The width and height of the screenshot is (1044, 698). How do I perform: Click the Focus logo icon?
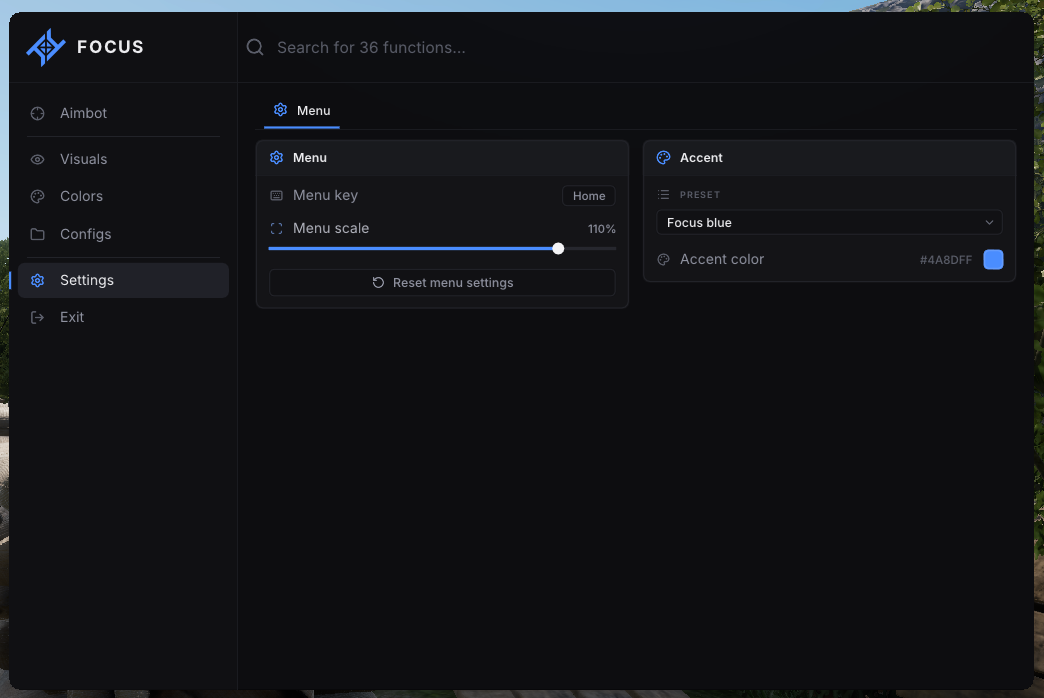46,47
